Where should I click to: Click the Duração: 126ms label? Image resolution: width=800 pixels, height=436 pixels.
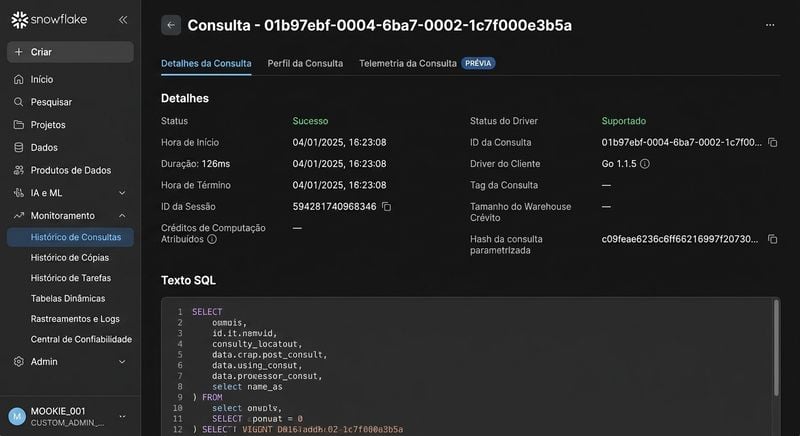[195, 164]
